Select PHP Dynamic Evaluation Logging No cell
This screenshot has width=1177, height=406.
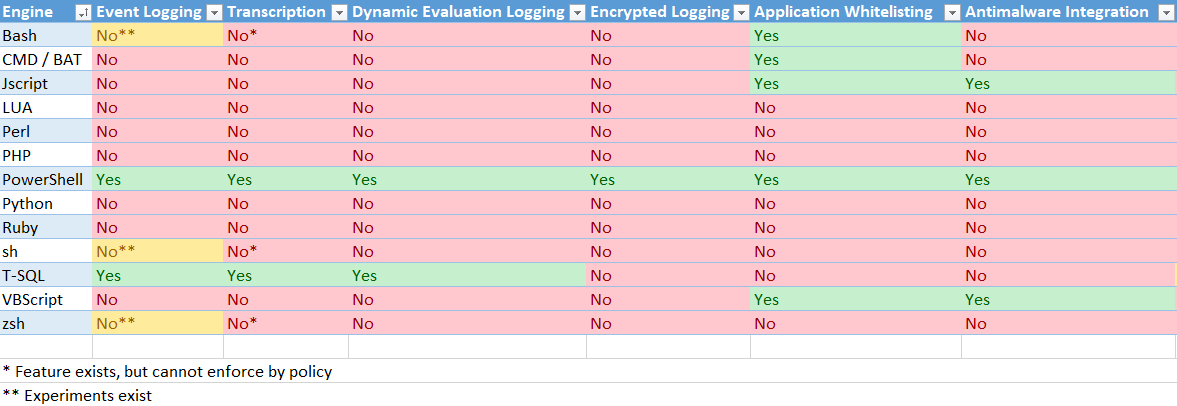click(468, 155)
